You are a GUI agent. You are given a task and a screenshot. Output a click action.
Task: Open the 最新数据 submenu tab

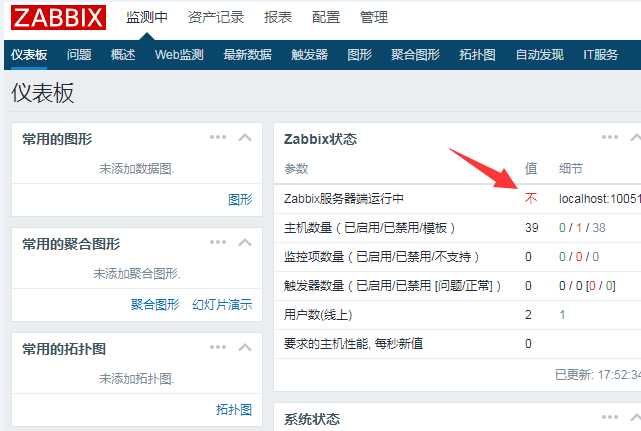pyautogui.click(x=247, y=55)
